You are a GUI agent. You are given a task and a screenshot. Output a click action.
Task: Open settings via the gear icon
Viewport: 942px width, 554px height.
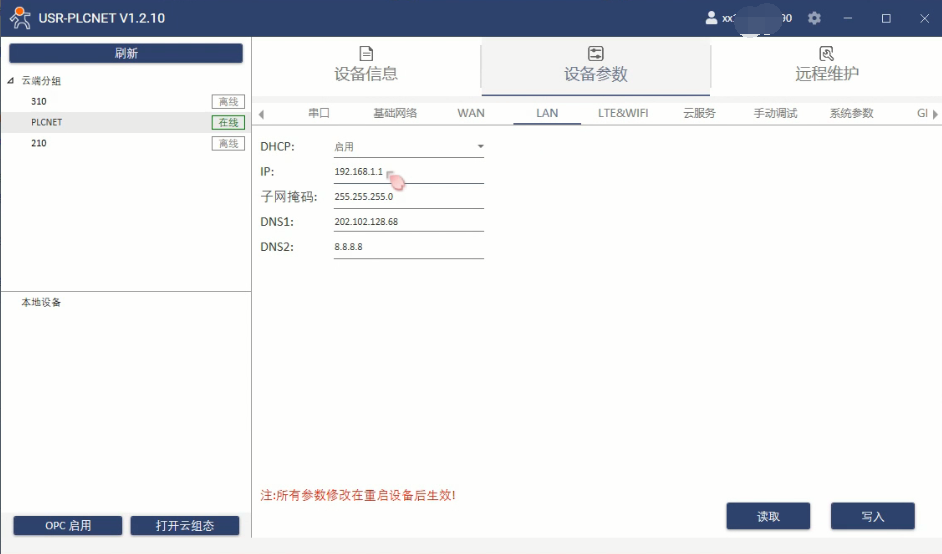814,18
